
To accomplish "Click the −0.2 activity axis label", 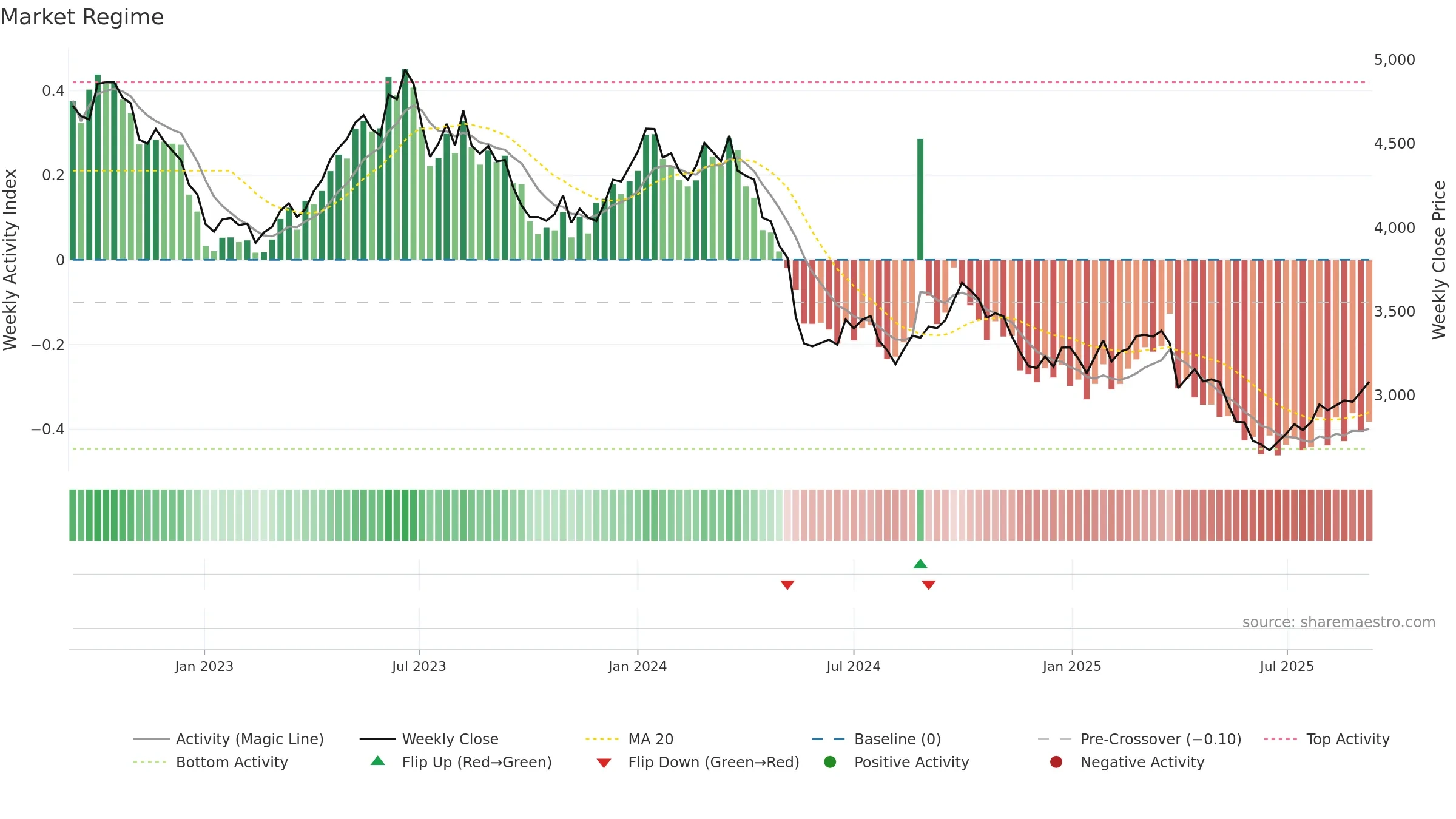I will coord(47,345).
